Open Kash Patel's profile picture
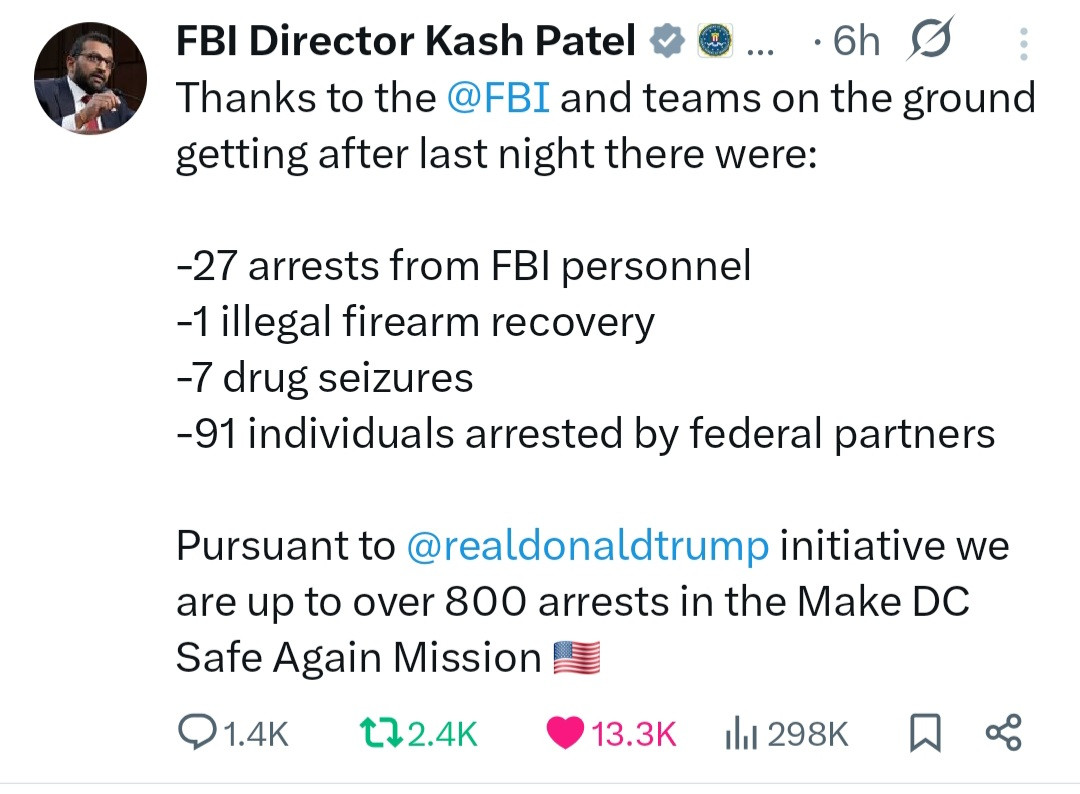 pyautogui.click(x=91, y=80)
